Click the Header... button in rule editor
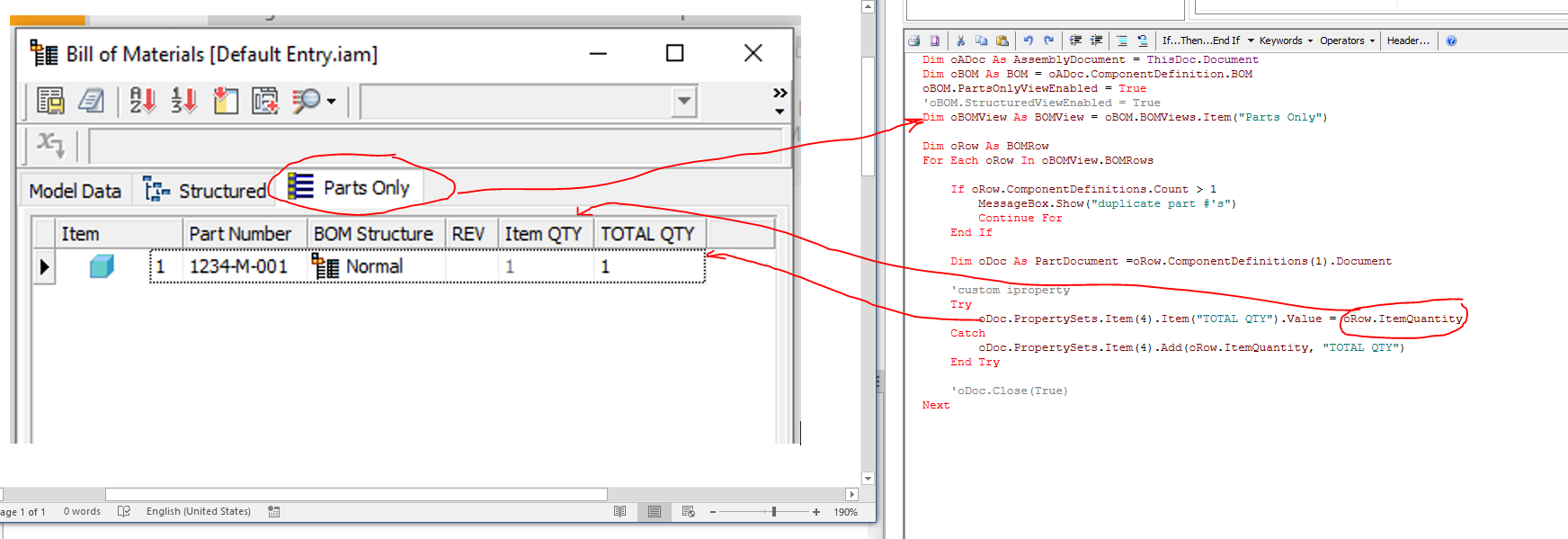 point(1408,40)
